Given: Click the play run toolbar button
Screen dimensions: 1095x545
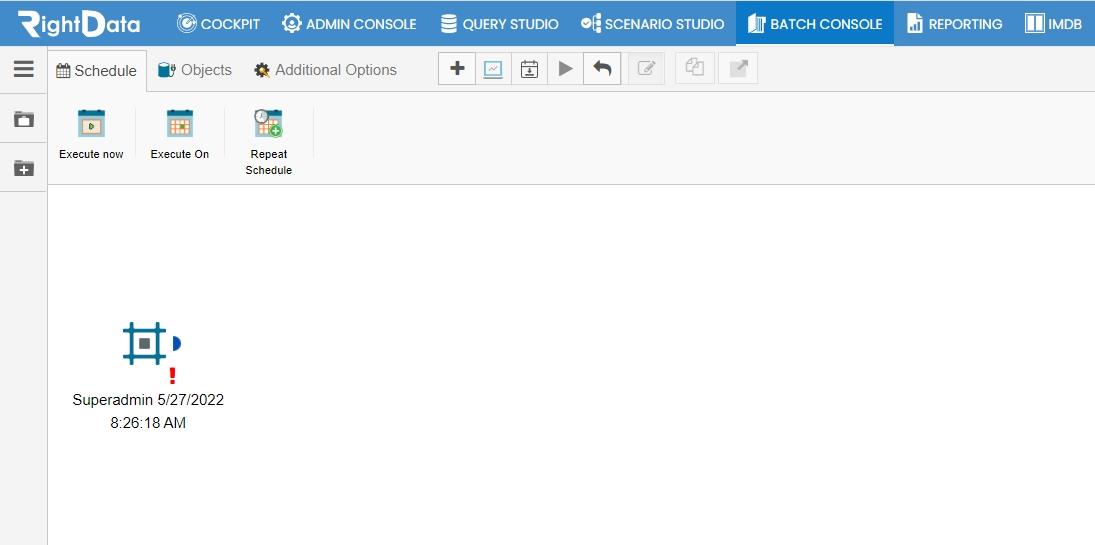Looking at the screenshot, I should (566, 68).
